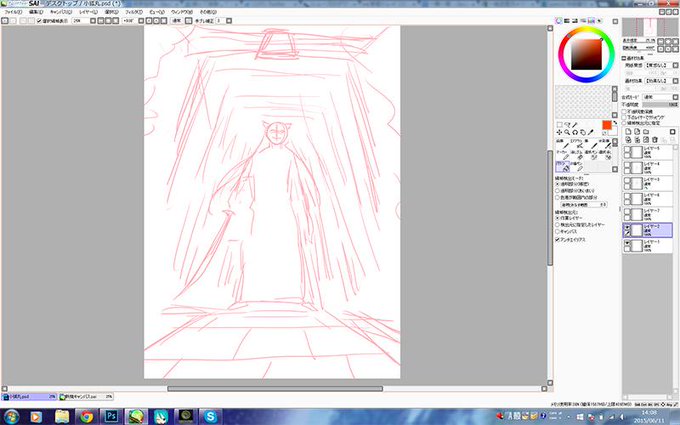Open the paper texture dropdown
This screenshot has height=425, width=680.
[x=675, y=65]
